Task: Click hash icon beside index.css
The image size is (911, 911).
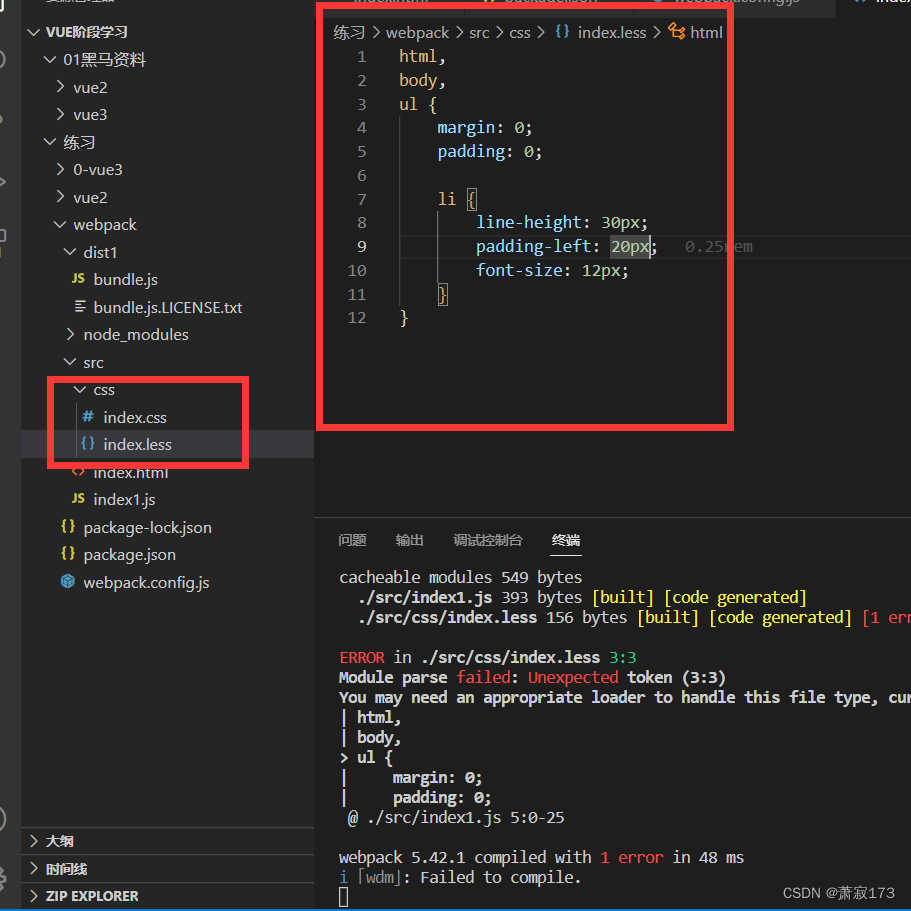Action: click(88, 417)
